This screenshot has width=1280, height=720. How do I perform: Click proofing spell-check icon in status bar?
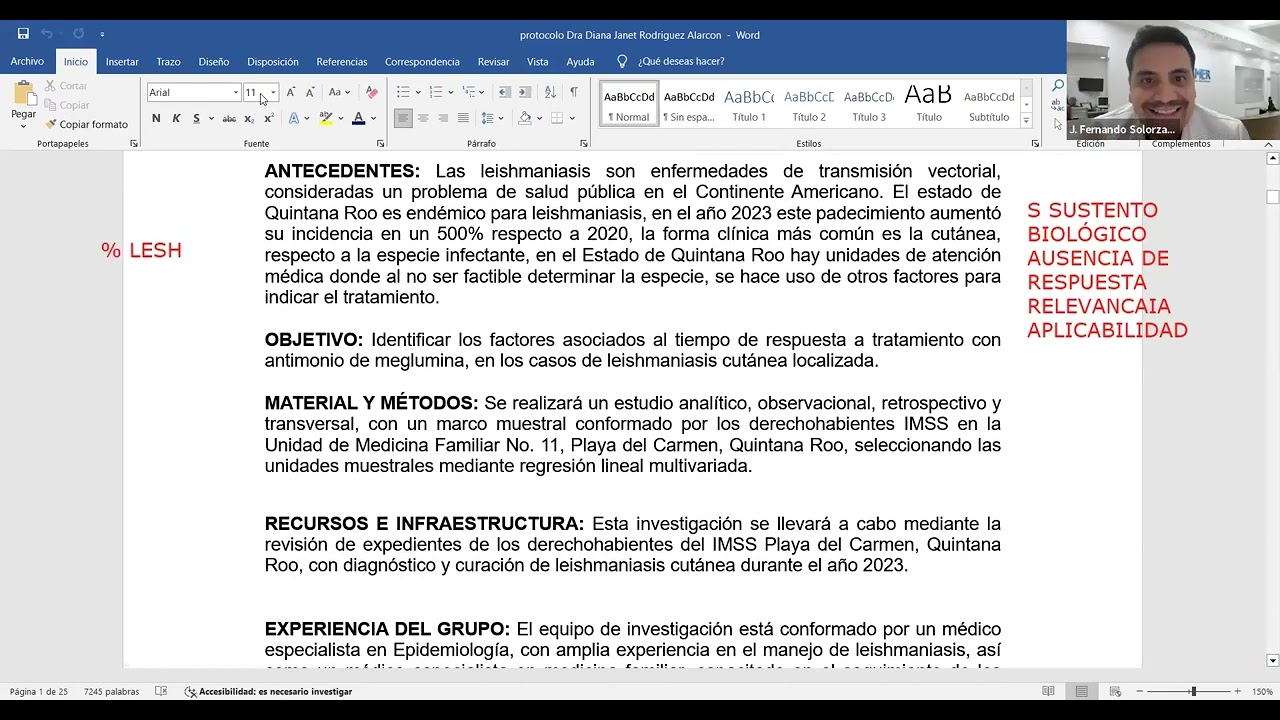(x=161, y=691)
